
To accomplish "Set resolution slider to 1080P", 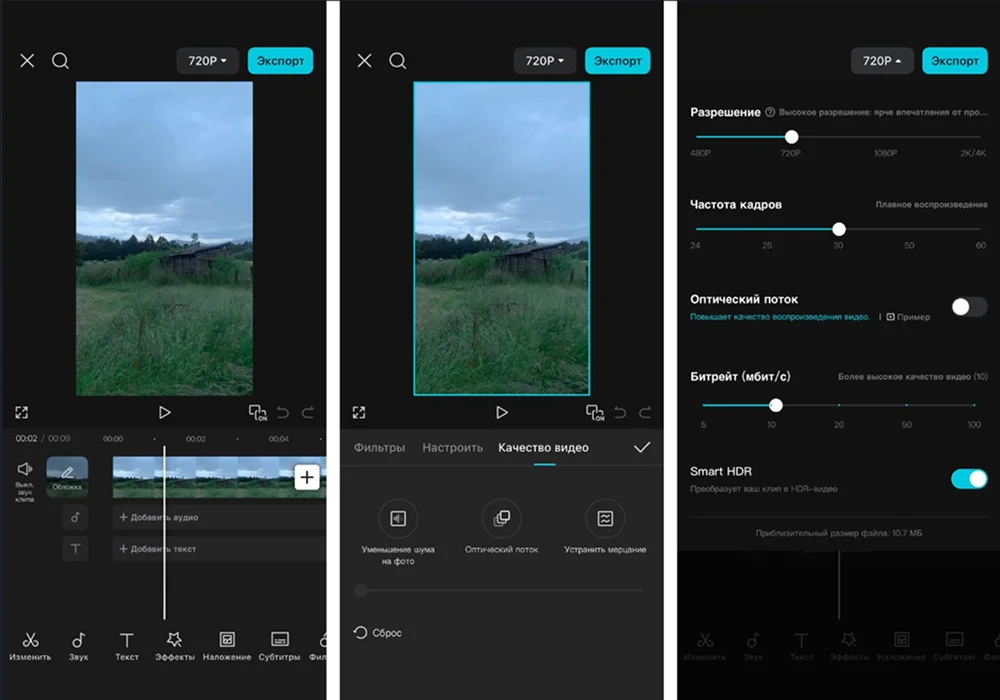I will pyautogui.click(x=885, y=136).
